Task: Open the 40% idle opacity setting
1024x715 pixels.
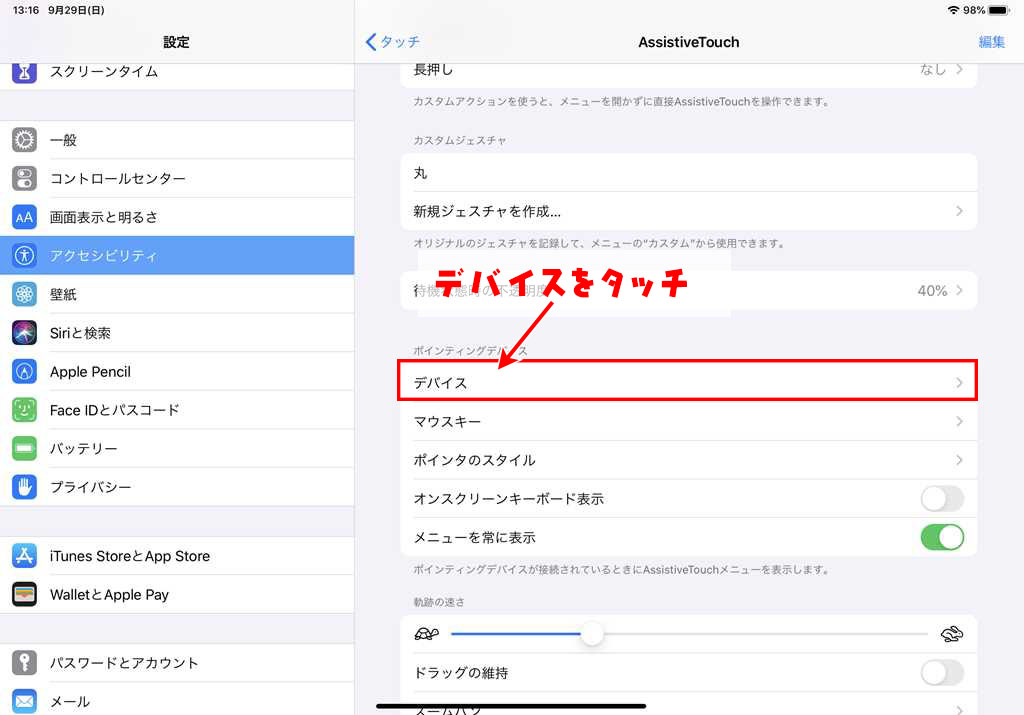Action: click(x=688, y=291)
